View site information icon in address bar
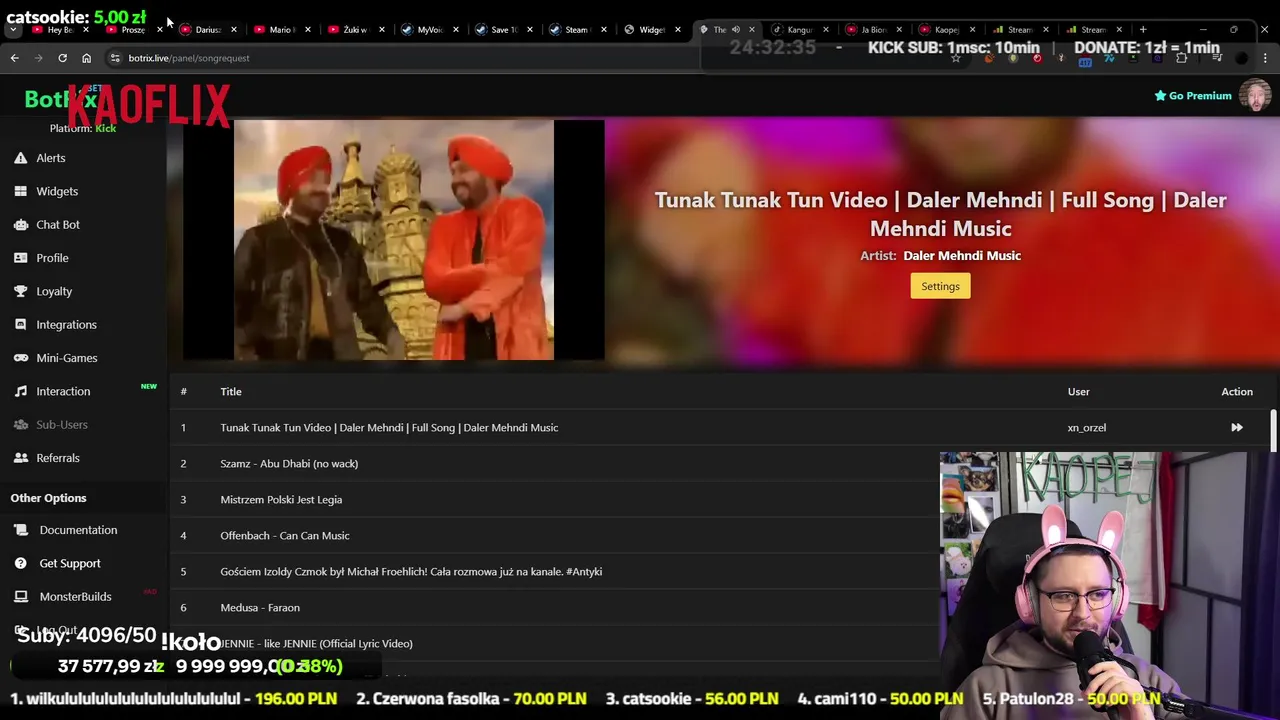Image resolution: width=1280 pixels, height=720 pixels. click(115, 58)
